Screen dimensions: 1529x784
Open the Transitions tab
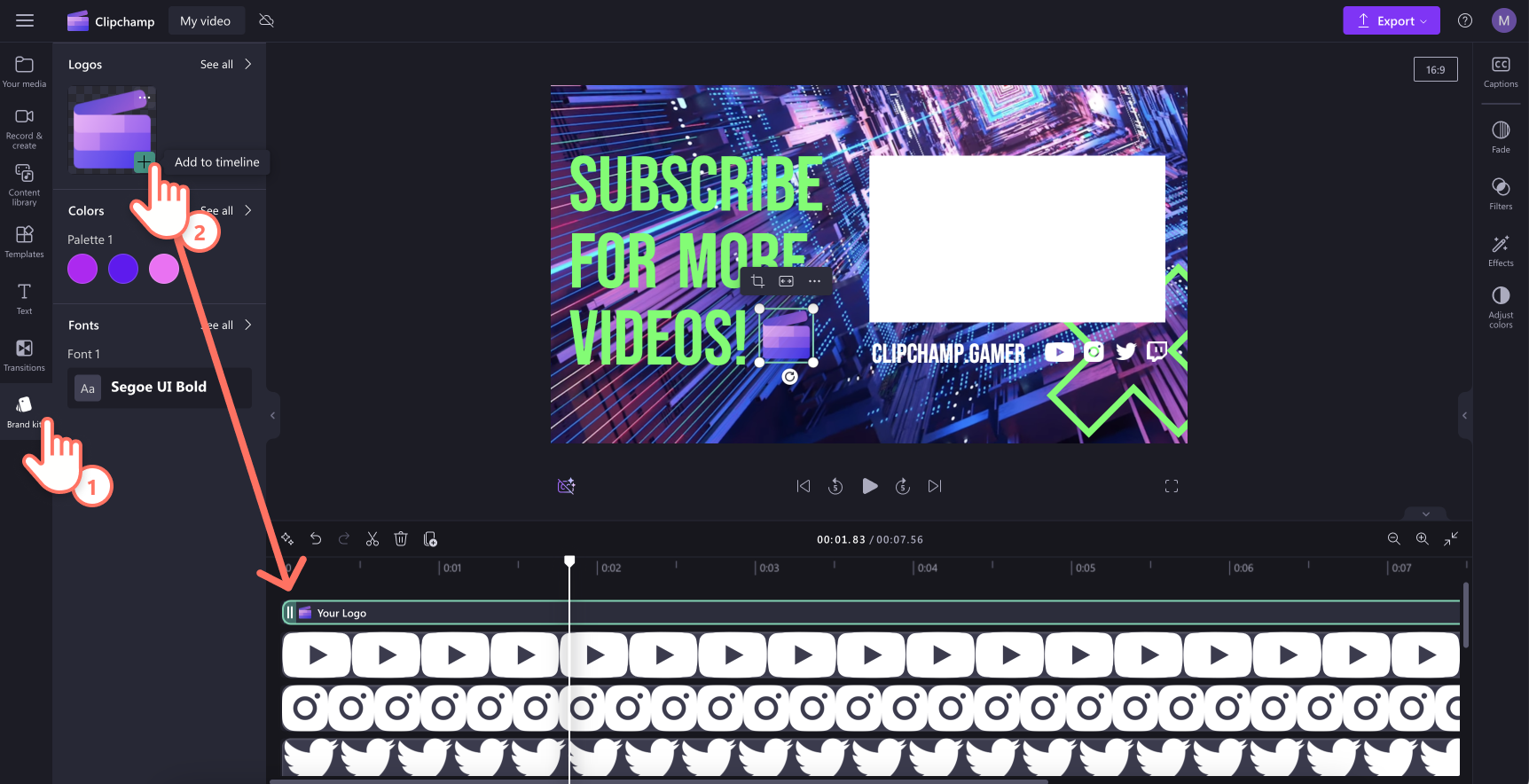click(x=25, y=355)
